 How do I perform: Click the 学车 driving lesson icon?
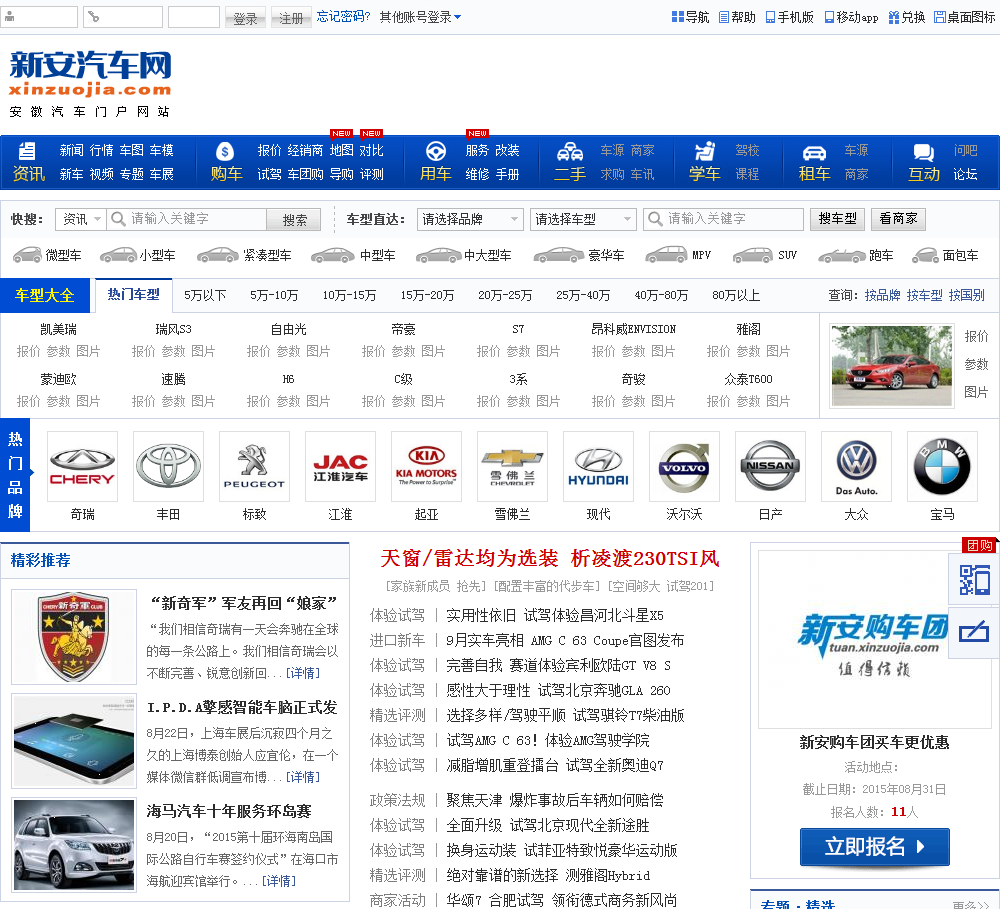[705, 151]
